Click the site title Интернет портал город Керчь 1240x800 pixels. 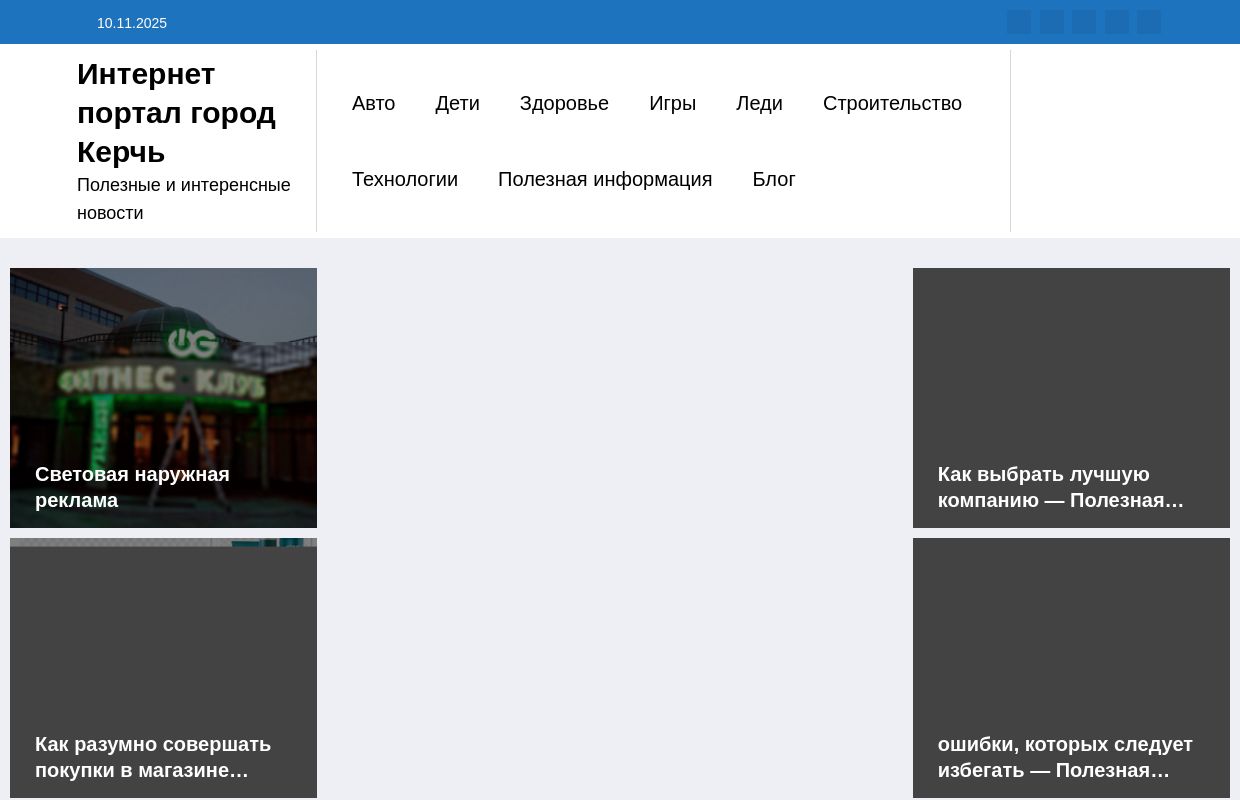coord(176,112)
